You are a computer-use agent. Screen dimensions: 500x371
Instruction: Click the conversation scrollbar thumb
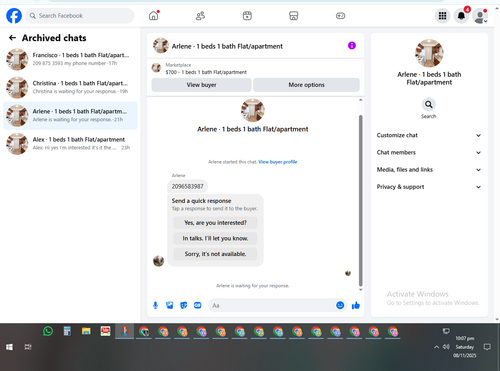pos(360,201)
